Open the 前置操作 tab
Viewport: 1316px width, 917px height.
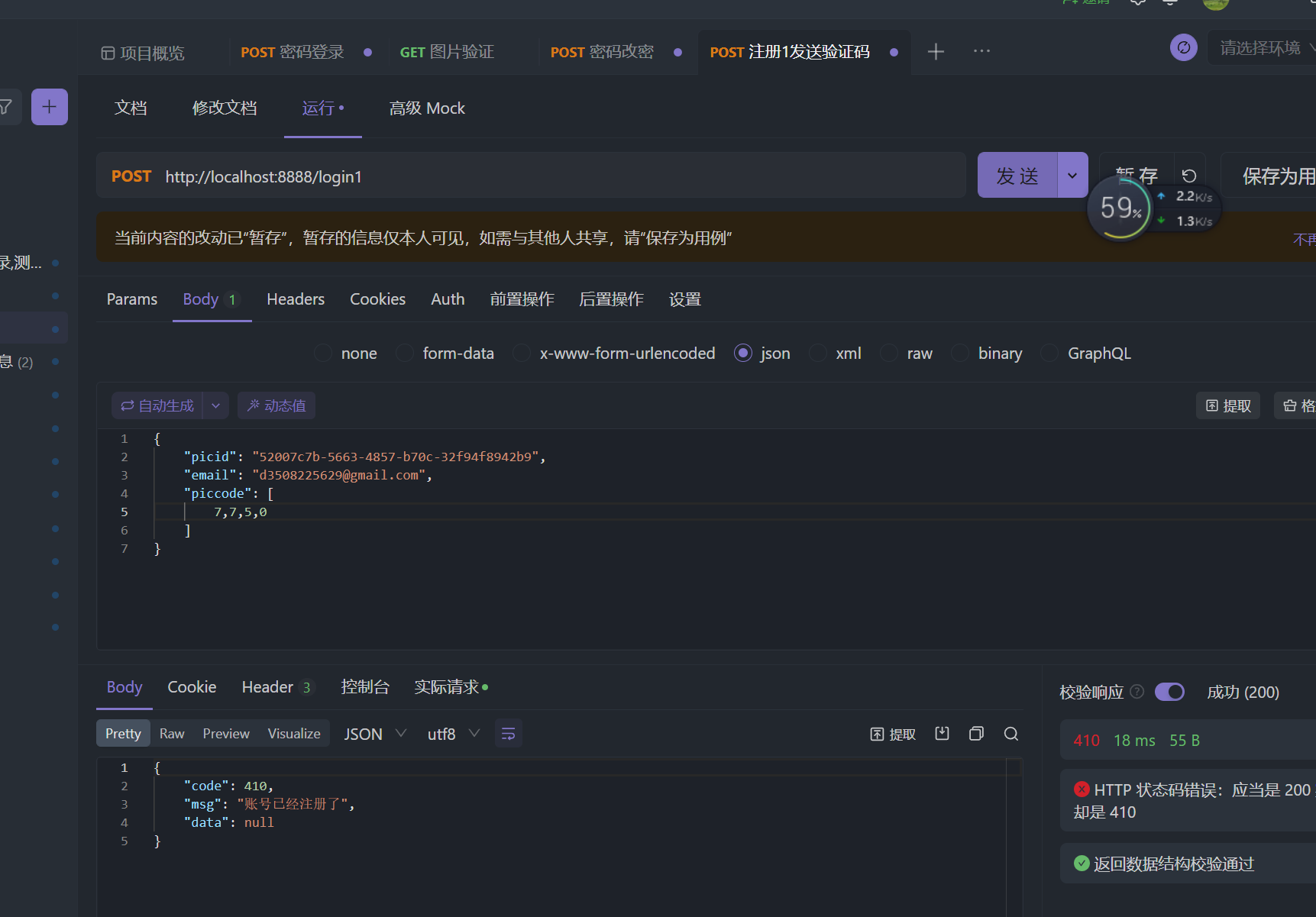[522, 299]
